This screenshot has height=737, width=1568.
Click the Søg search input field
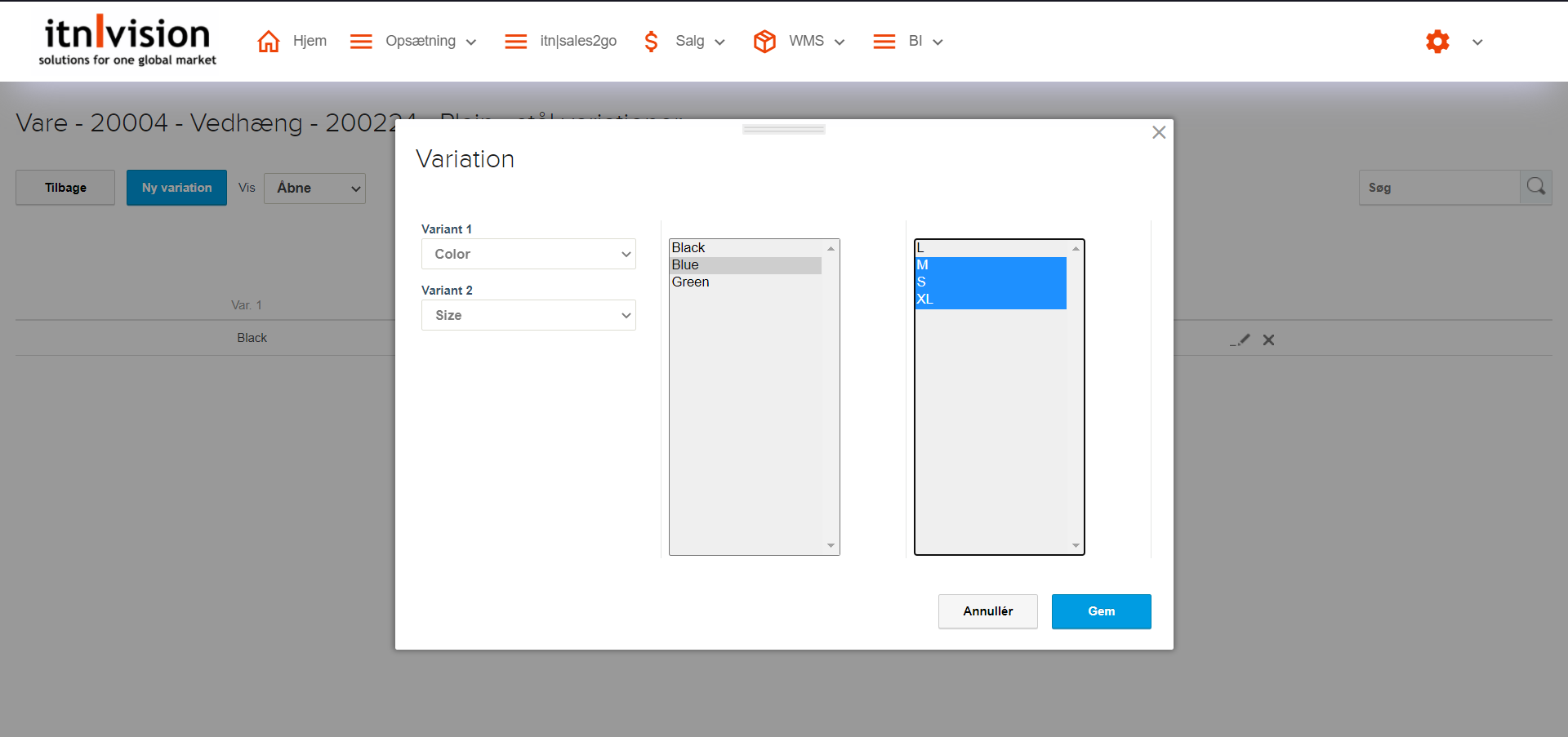coord(1439,188)
